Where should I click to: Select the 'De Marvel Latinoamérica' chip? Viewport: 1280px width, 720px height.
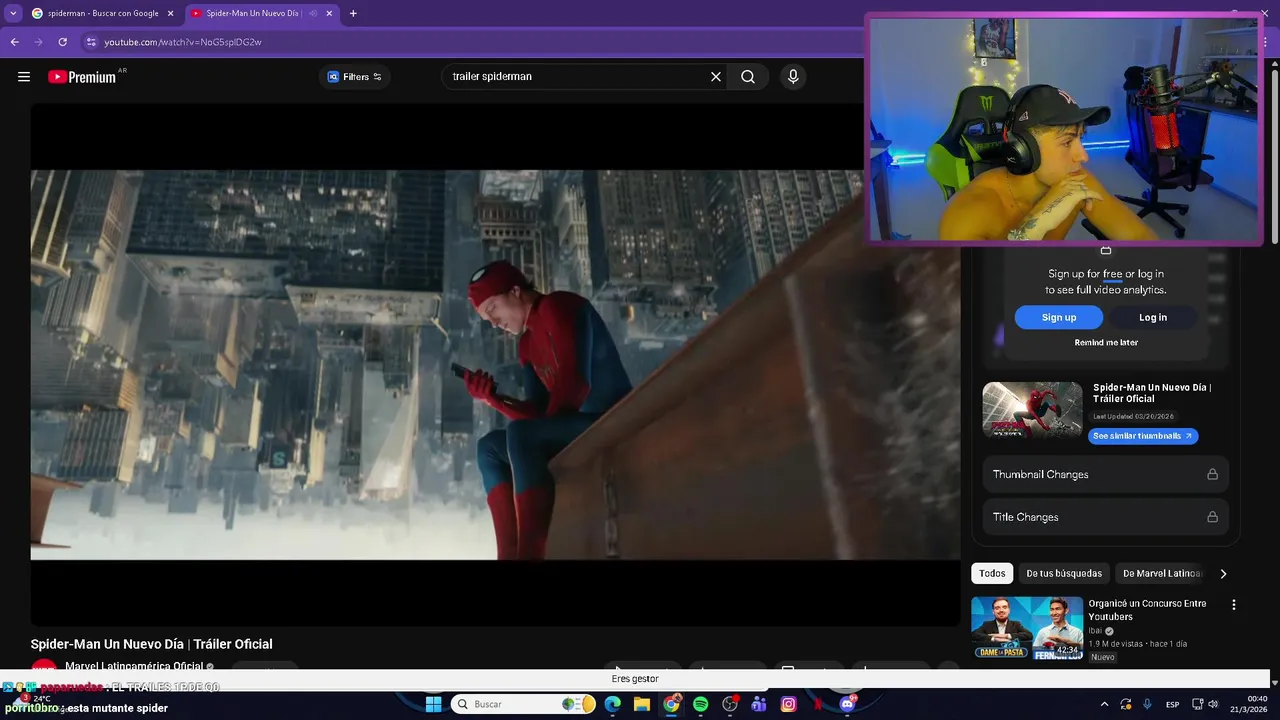coord(1161,573)
